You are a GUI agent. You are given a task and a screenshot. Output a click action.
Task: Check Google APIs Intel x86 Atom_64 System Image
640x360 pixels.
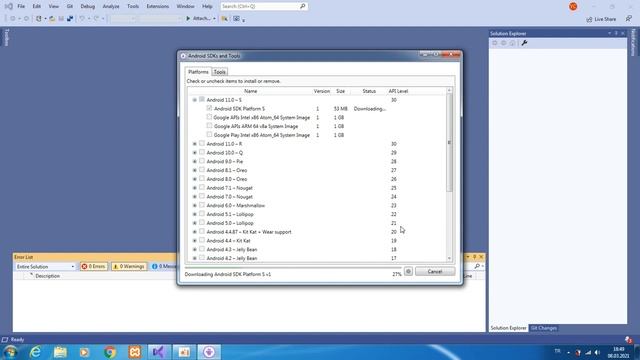209,117
